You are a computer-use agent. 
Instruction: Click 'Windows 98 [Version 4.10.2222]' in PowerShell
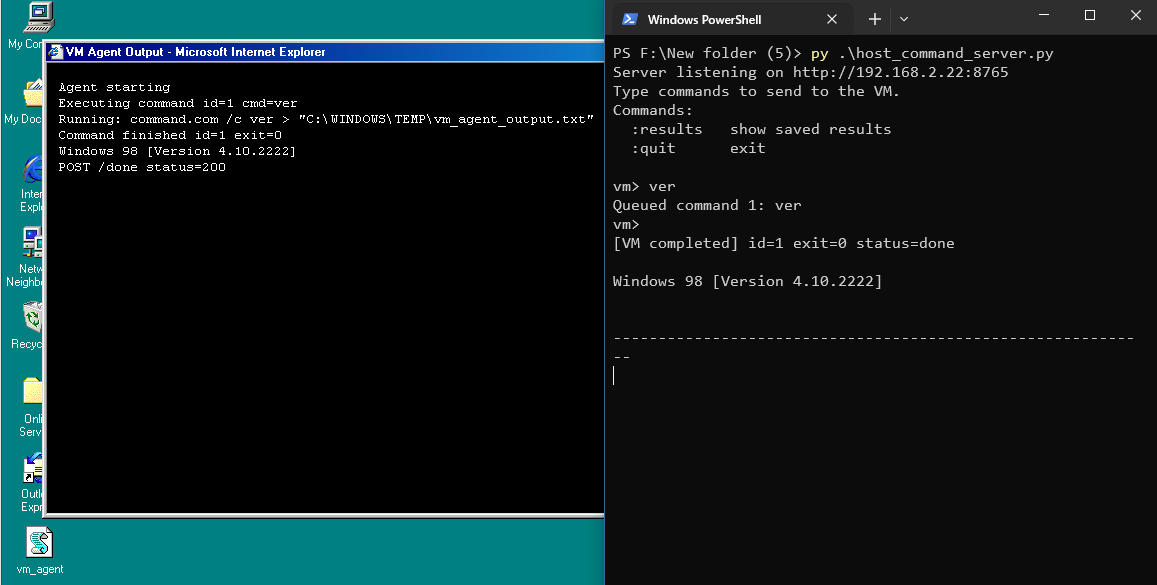pos(747,281)
